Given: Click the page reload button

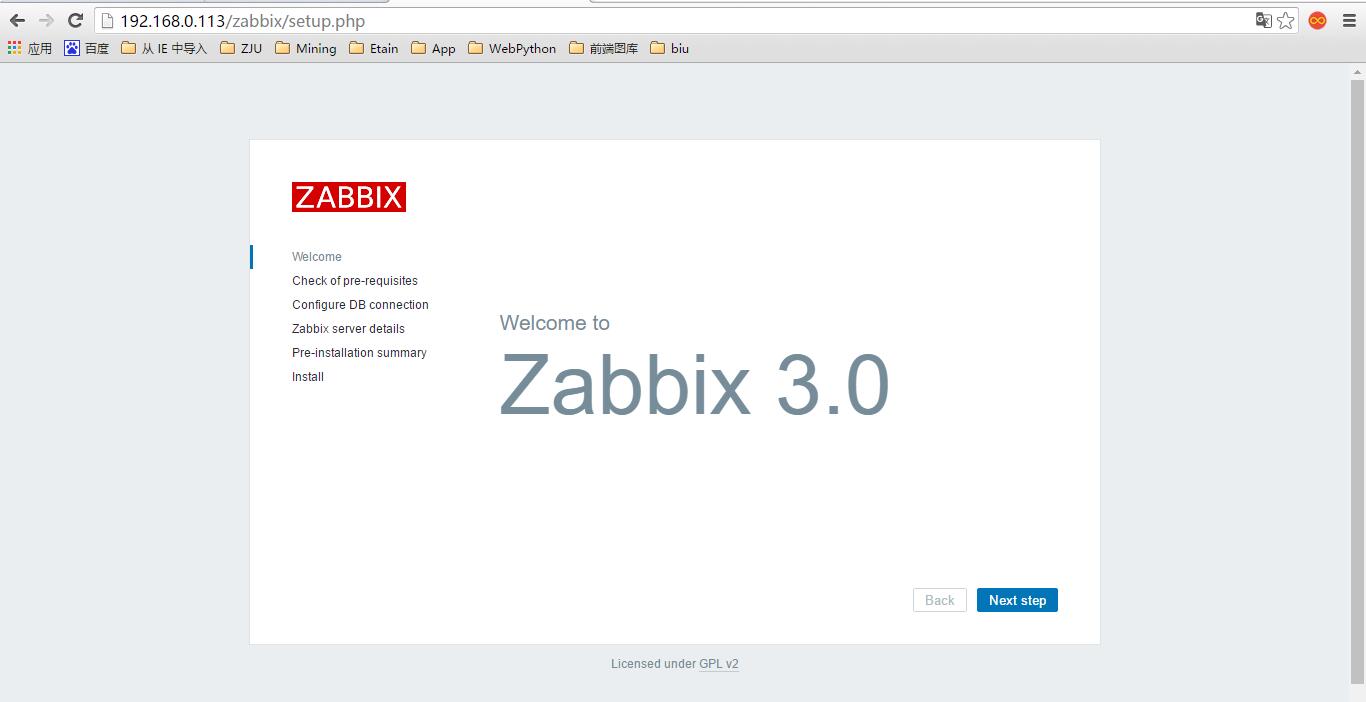Looking at the screenshot, I should pos(76,20).
